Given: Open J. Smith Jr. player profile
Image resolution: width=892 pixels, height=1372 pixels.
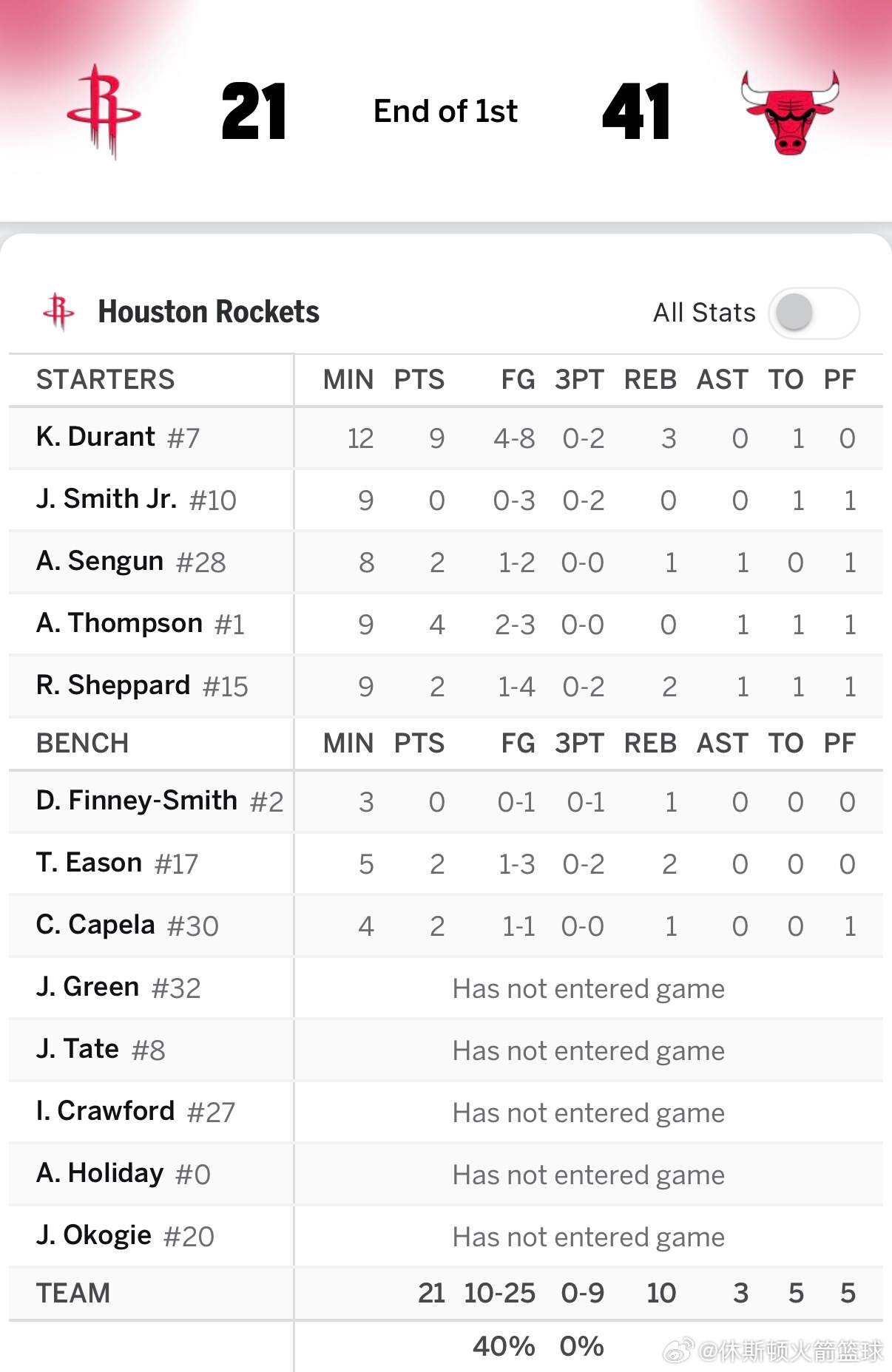Looking at the screenshot, I should tap(136, 500).
